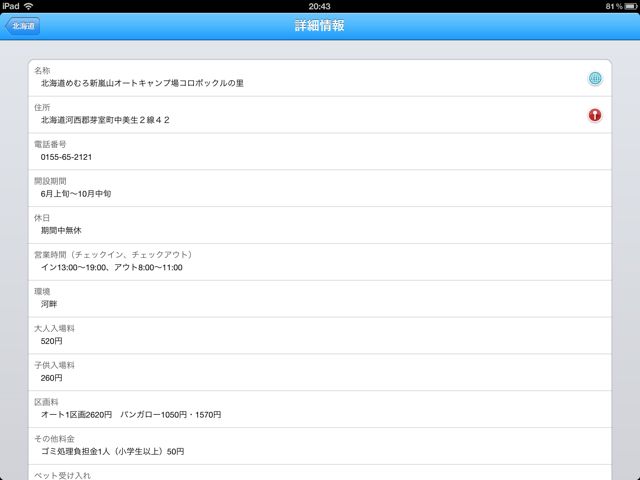The image size is (640, 480).
Task: Select the 名称 campsite name row
Action: [320, 78]
